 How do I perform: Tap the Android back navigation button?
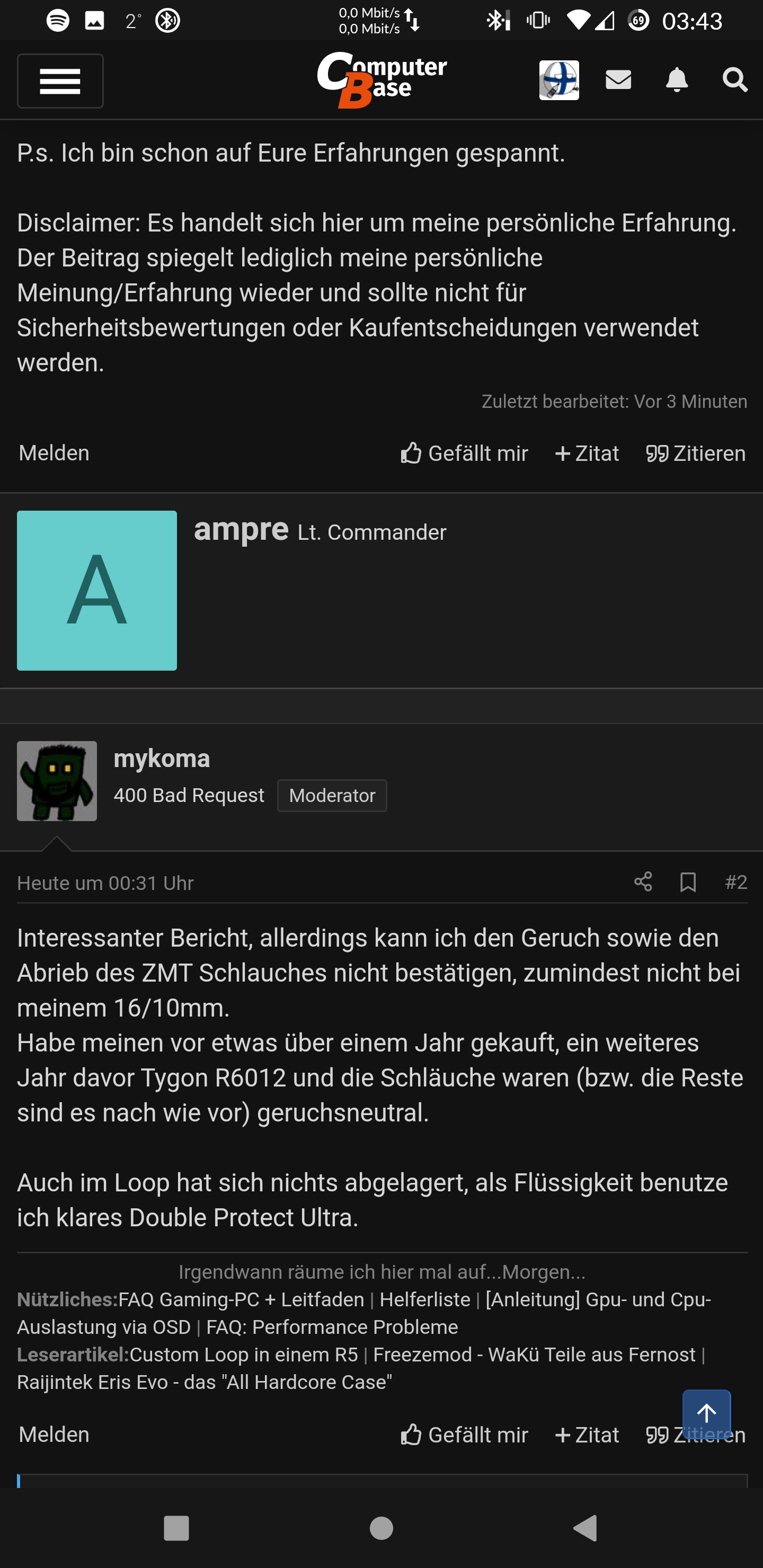tap(585, 1528)
